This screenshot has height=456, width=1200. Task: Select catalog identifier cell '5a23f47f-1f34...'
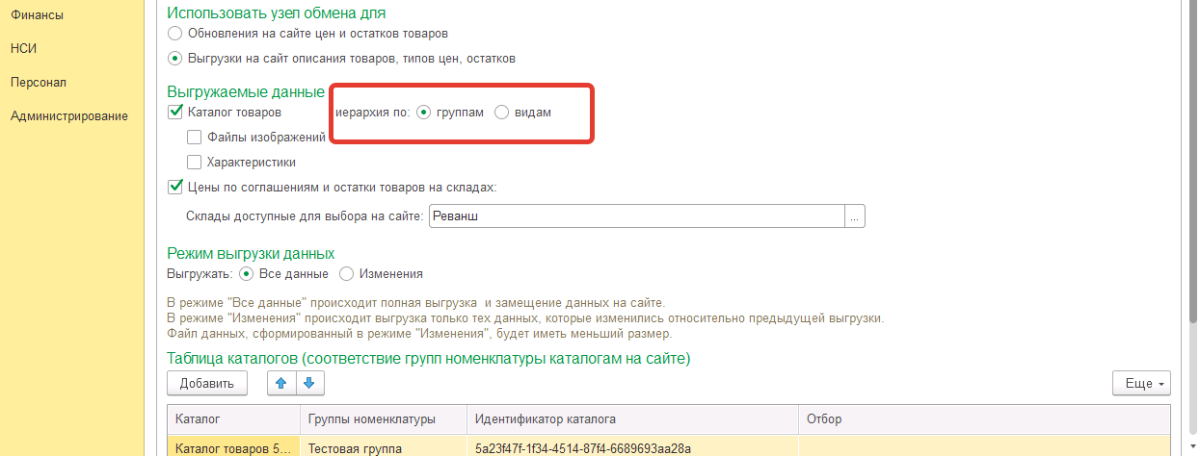(632, 447)
